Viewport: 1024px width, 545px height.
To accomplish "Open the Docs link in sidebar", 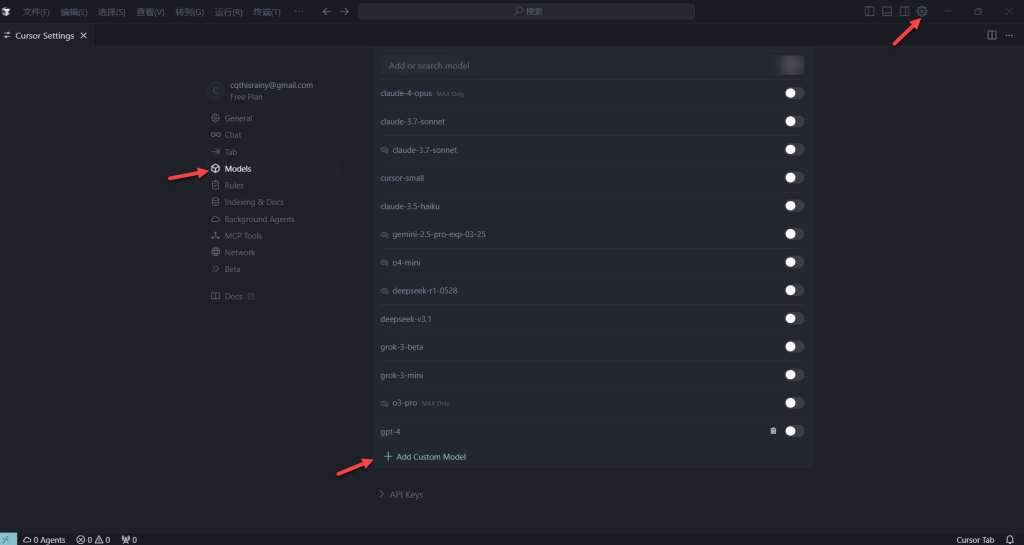I will (x=233, y=296).
